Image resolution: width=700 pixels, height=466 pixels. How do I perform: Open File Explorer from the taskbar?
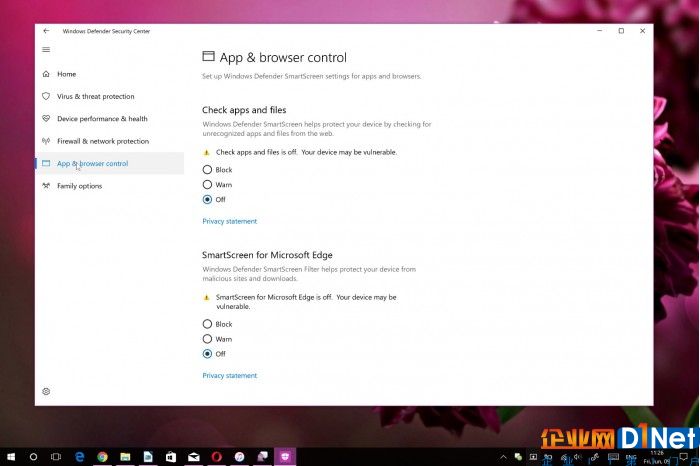click(125, 457)
